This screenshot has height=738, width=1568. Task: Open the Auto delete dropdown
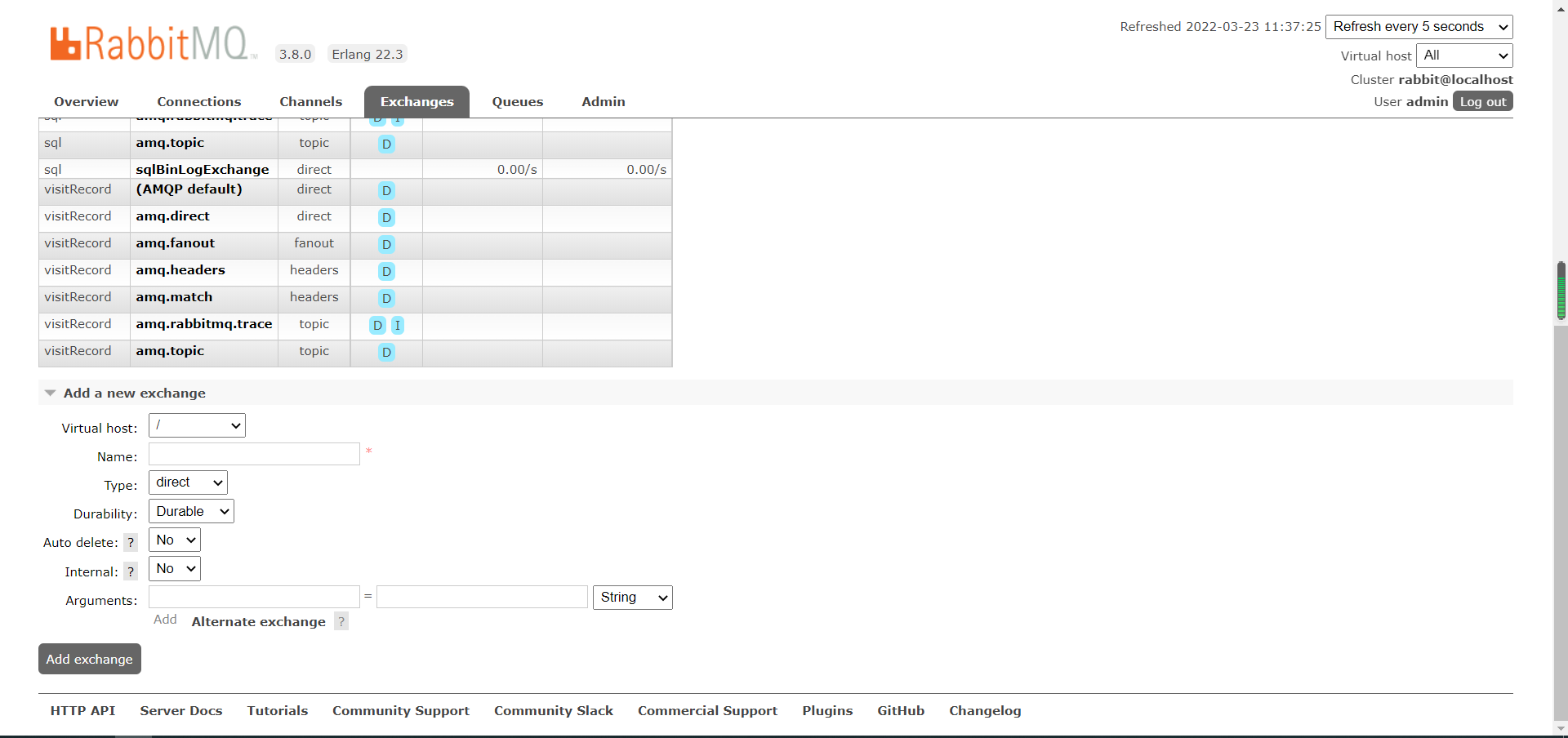pyautogui.click(x=175, y=540)
